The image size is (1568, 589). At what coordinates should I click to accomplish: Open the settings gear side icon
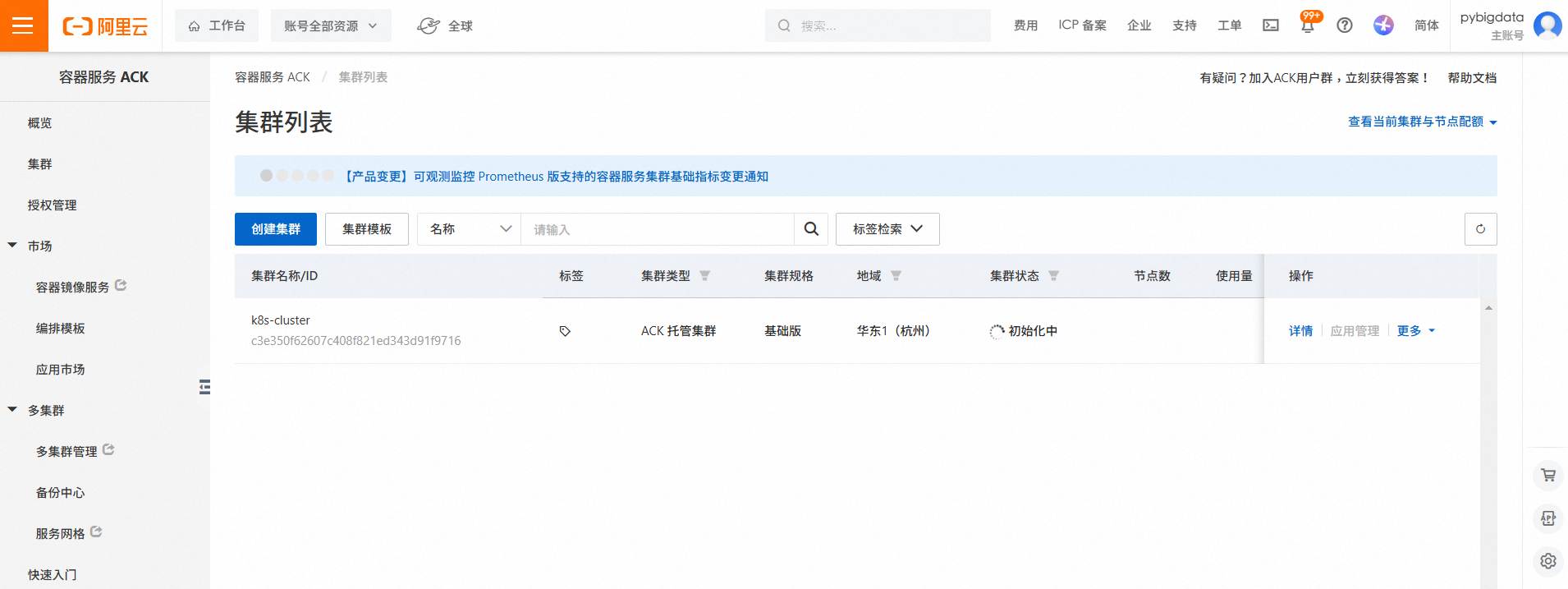click(1547, 561)
